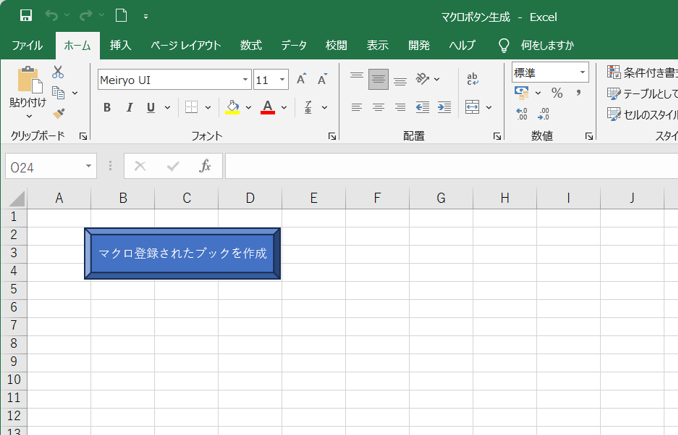
Task: Click the Insert Function fx icon
Action: [205, 166]
